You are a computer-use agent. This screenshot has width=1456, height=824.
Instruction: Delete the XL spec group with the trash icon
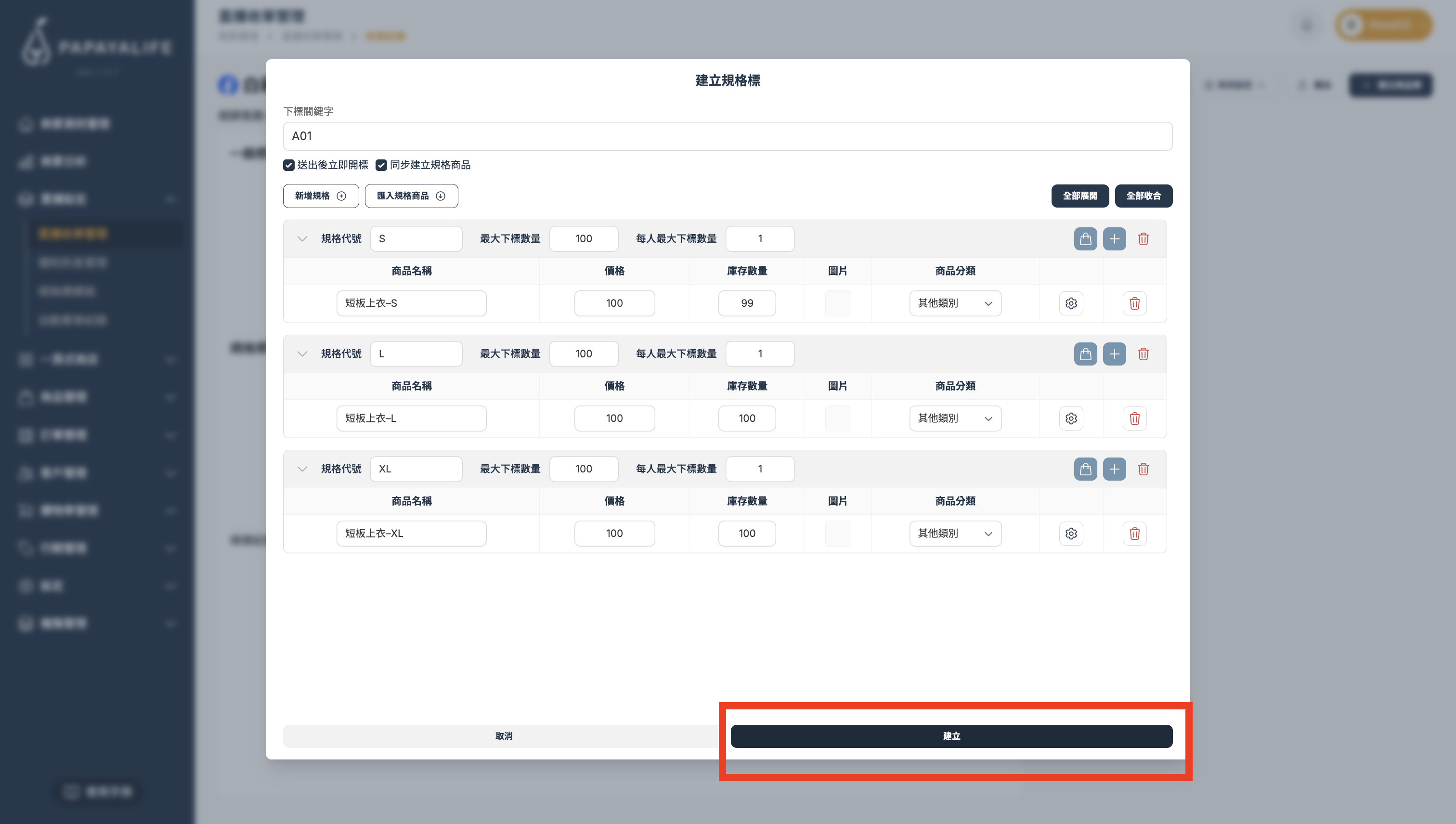point(1143,469)
